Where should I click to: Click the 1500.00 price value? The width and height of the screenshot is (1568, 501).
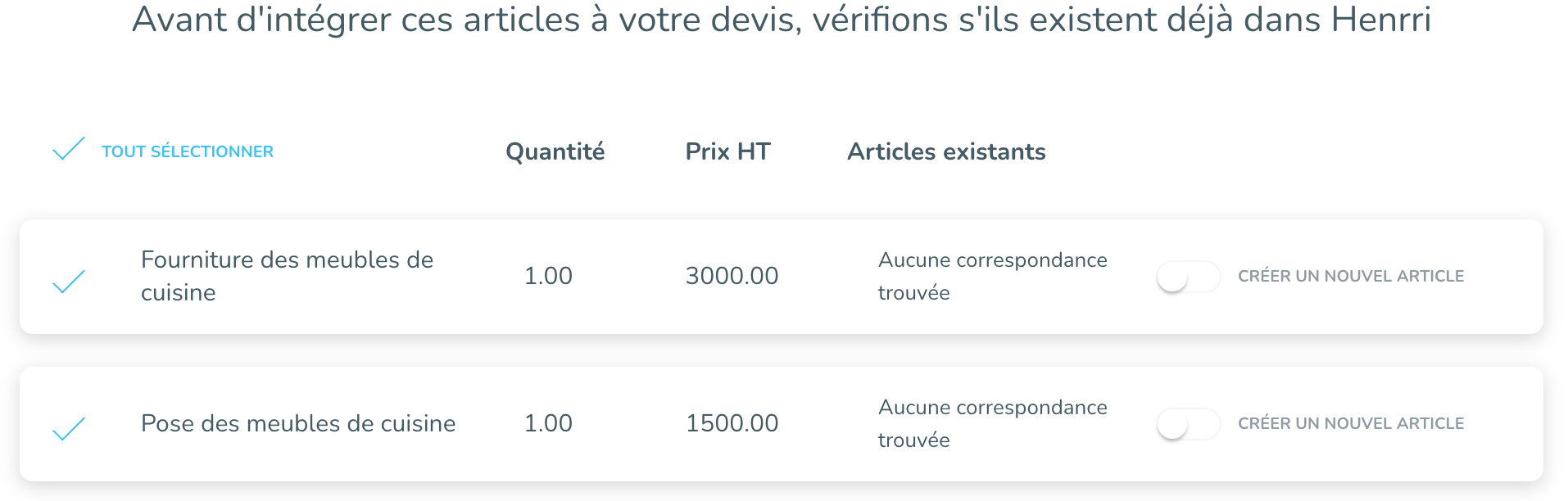[732, 423]
